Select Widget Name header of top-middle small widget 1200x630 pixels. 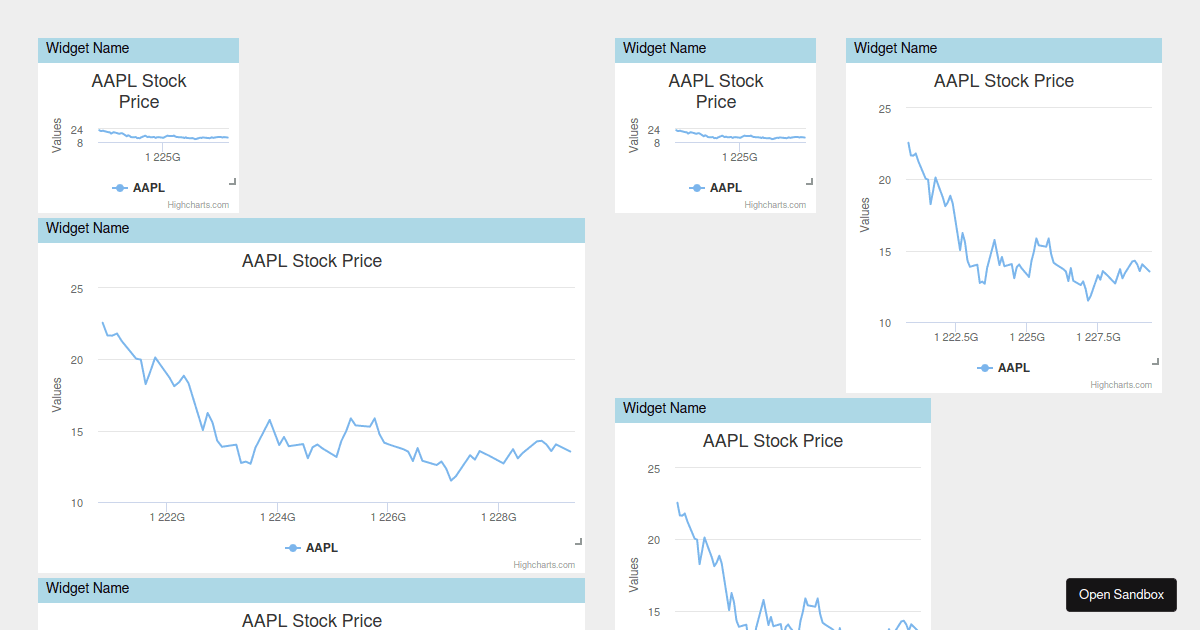click(x=715, y=49)
